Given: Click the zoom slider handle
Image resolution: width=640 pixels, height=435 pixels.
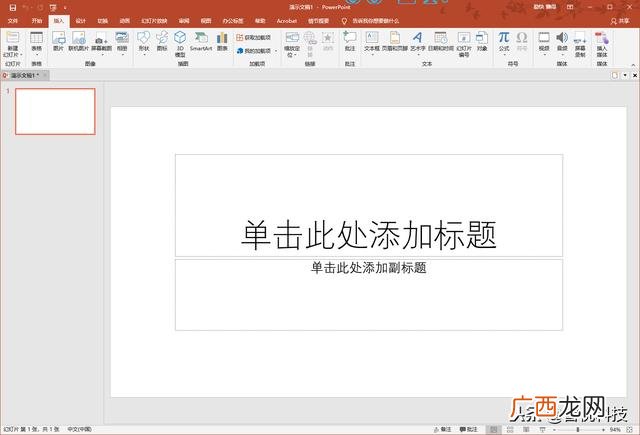Looking at the screenshot, I should (x=578, y=430).
